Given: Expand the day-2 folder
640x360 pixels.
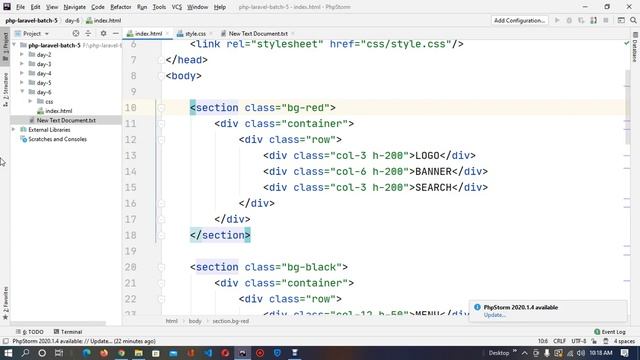Looking at the screenshot, I should point(22,54).
